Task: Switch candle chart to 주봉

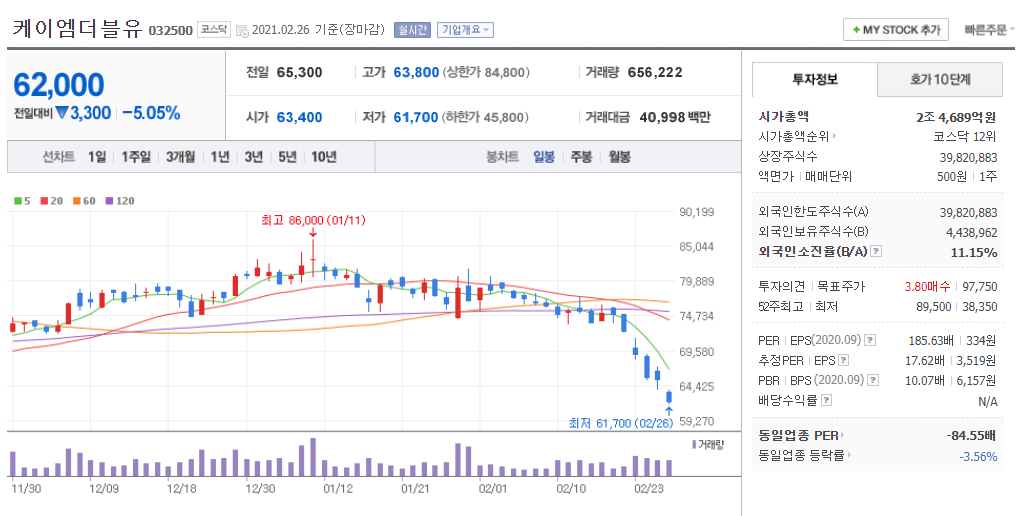Action: pyautogui.click(x=581, y=157)
